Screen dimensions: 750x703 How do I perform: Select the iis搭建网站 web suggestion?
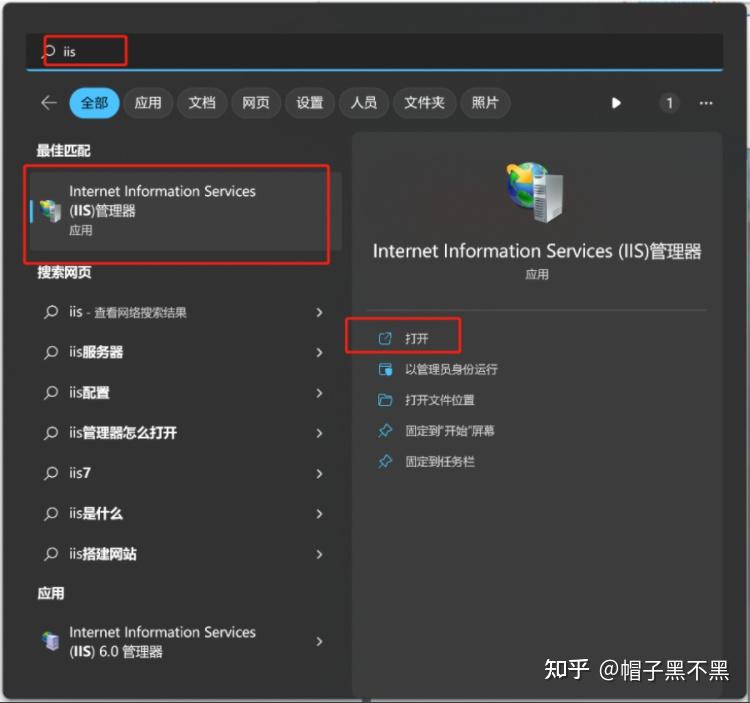(x=103, y=554)
